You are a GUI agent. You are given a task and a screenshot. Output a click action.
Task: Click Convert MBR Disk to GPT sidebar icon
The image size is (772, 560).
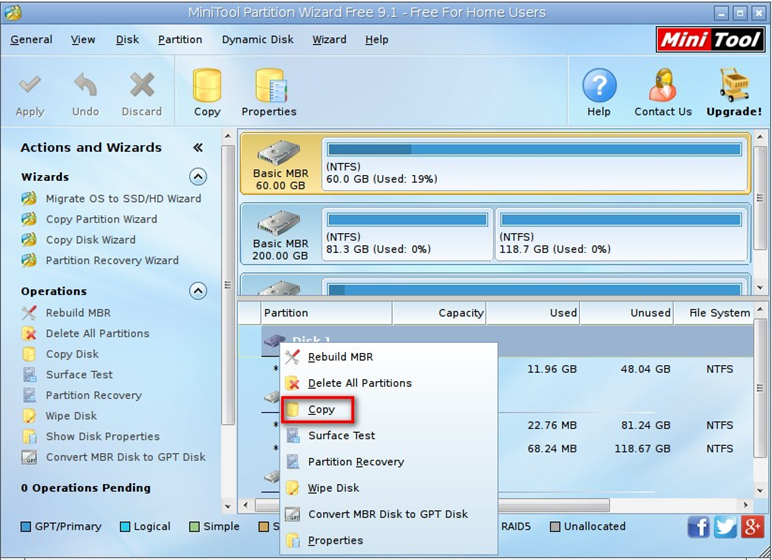[x=29, y=458]
